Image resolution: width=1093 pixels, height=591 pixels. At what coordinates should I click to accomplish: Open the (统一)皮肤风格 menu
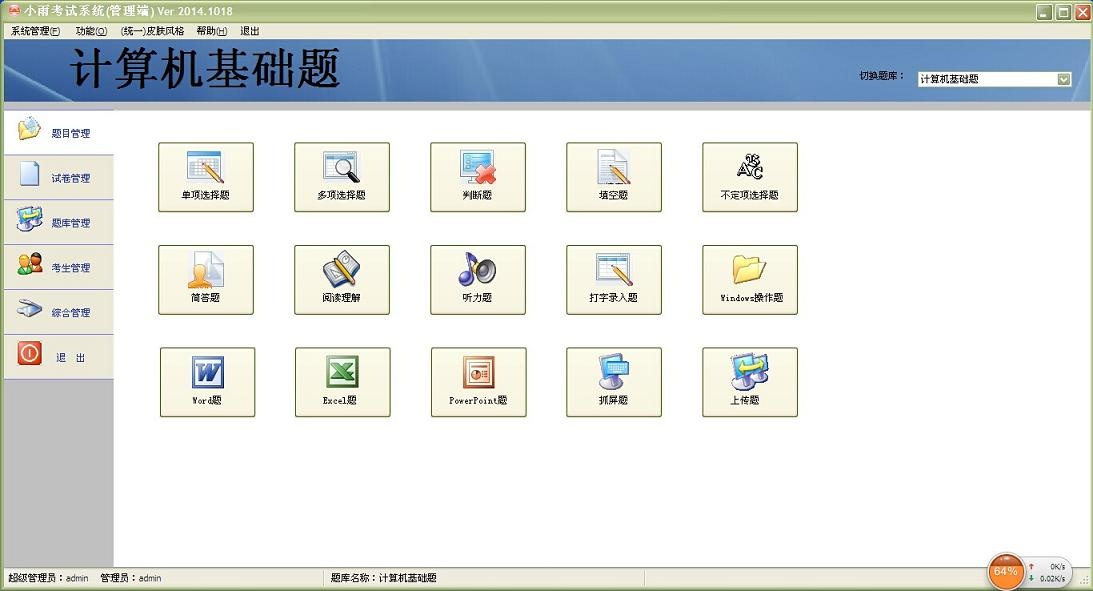(152, 31)
